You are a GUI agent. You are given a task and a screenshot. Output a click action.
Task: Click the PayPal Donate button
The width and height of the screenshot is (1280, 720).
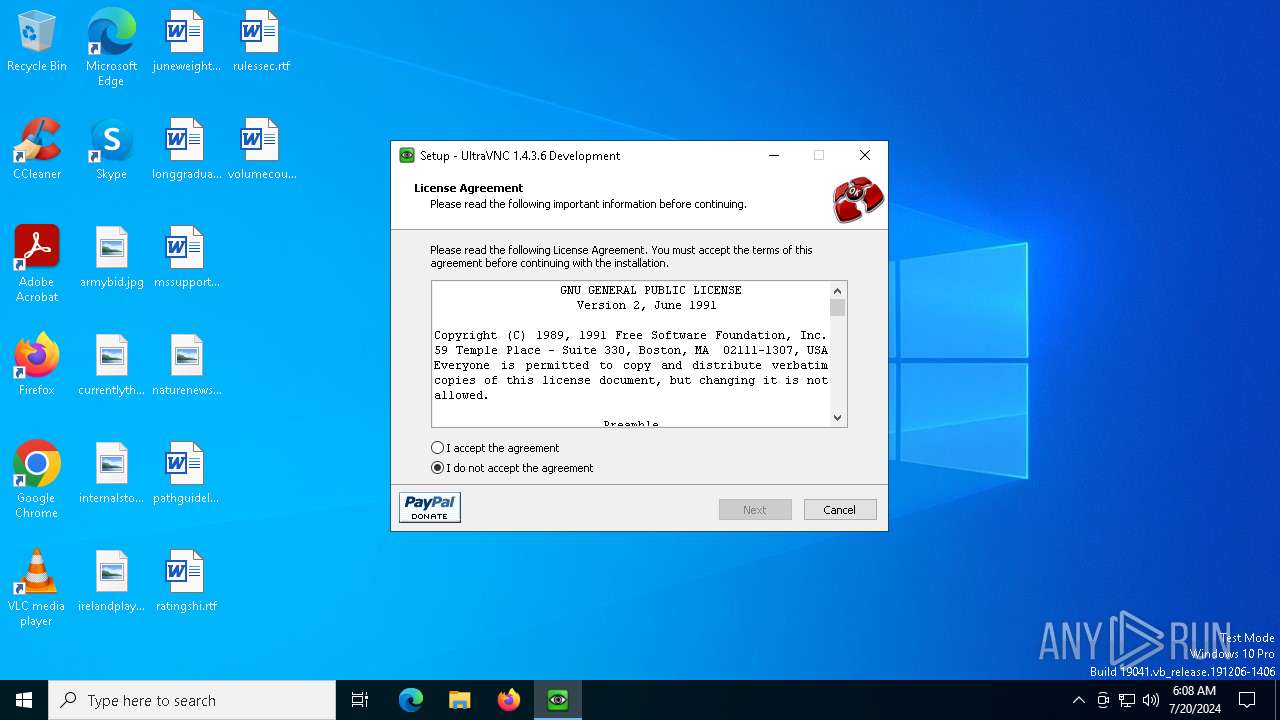430,508
